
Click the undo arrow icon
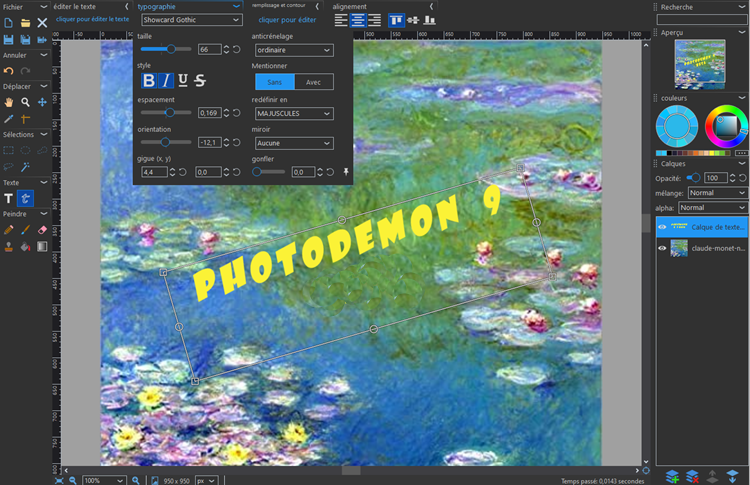9,71
